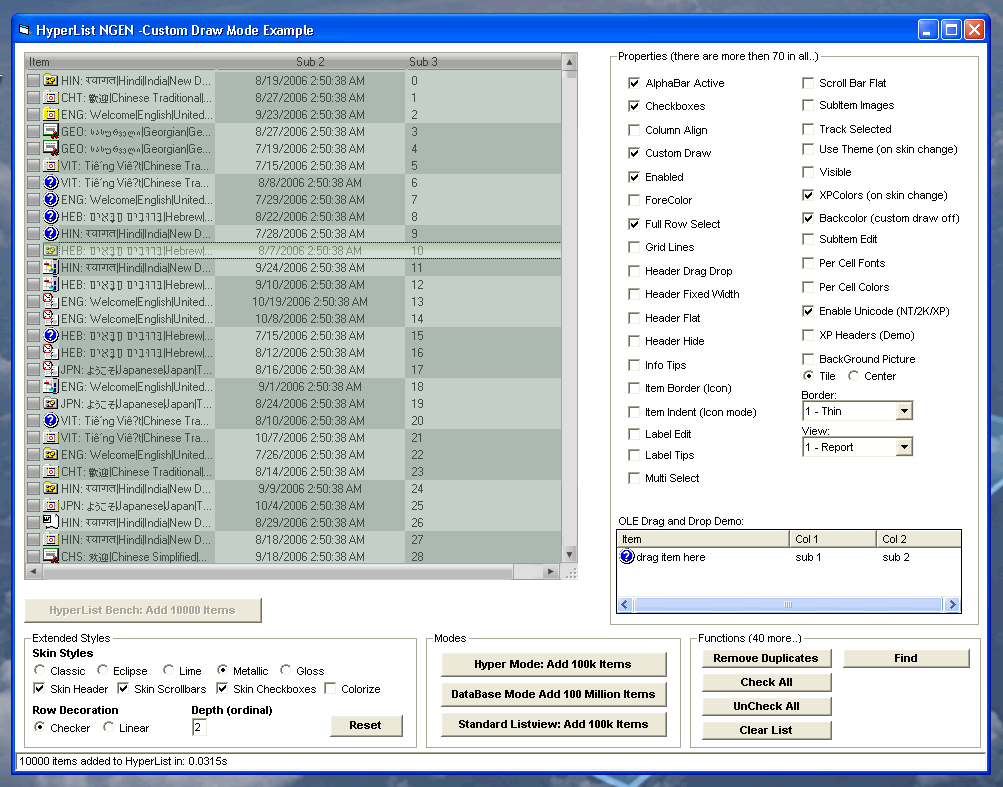Click the Georgian row 3 monitor icon
Image resolution: width=1003 pixels, height=787 pixels.
pos(50,131)
